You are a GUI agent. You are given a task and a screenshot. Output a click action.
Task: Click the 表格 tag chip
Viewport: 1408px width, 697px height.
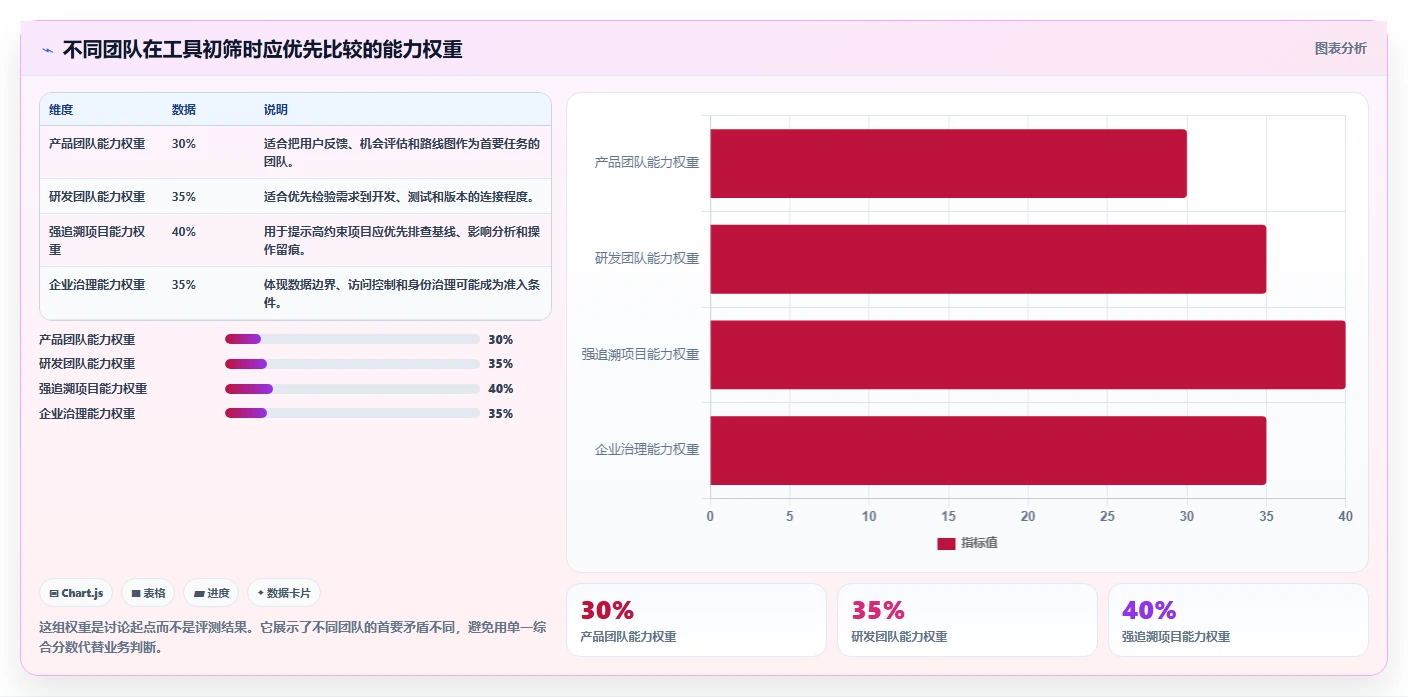[148, 593]
